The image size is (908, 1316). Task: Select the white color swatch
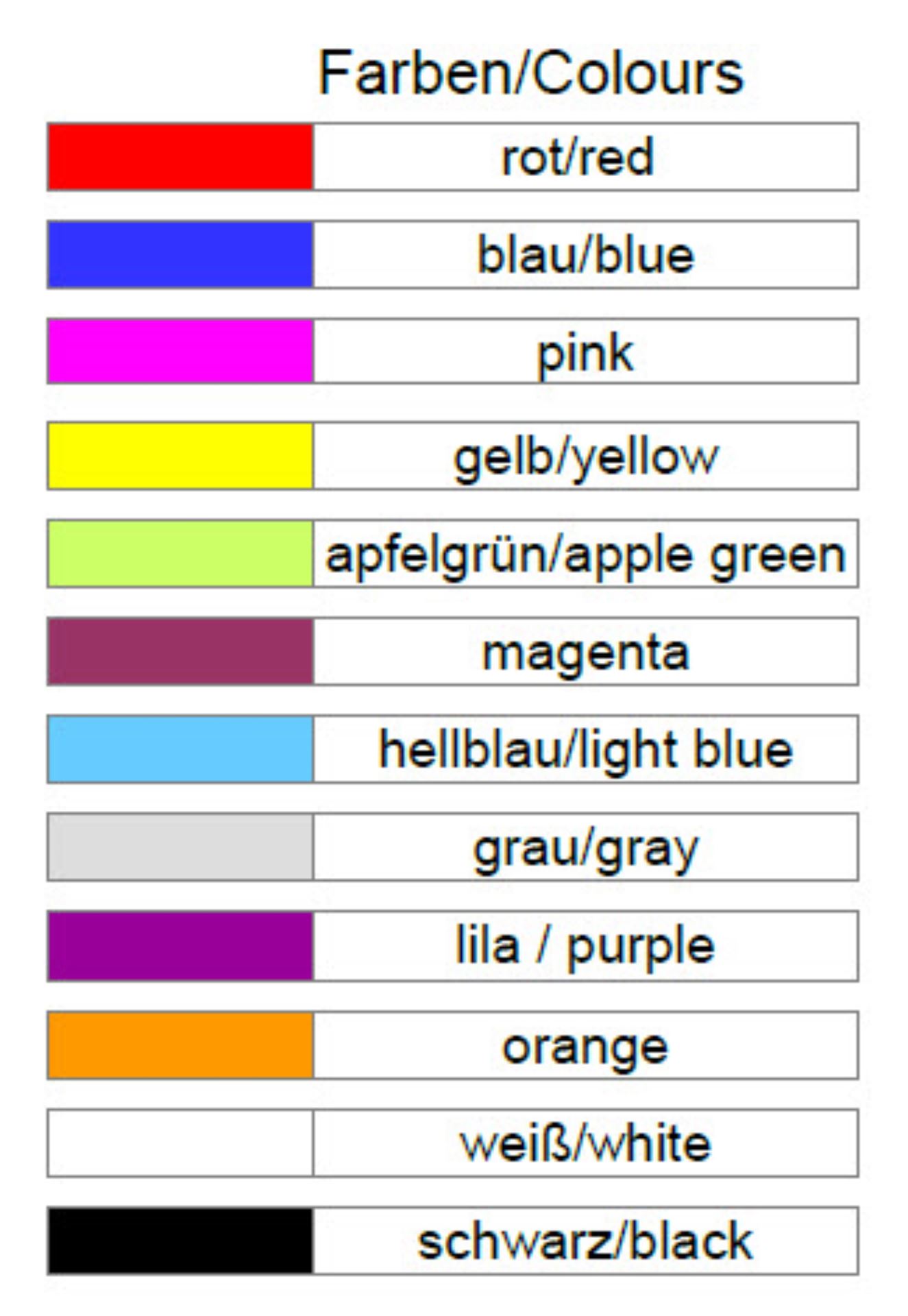tap(180, 1143)
